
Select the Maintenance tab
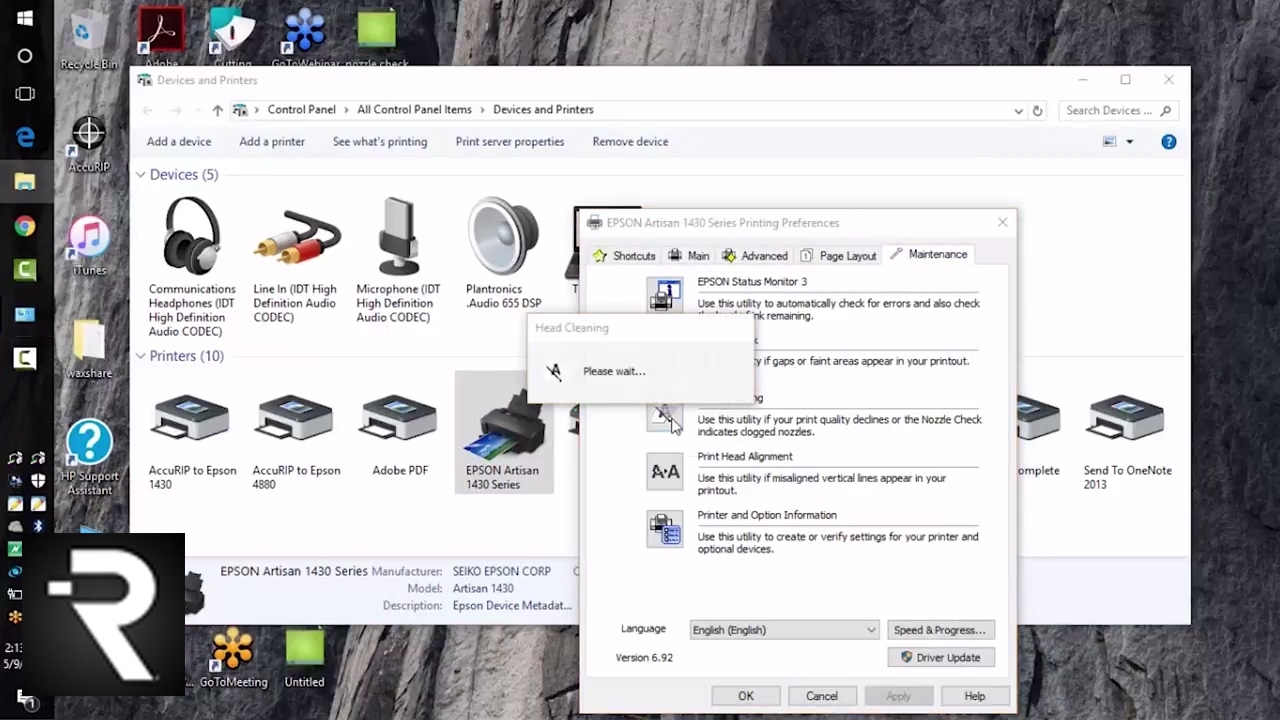(x=928, y=254)
